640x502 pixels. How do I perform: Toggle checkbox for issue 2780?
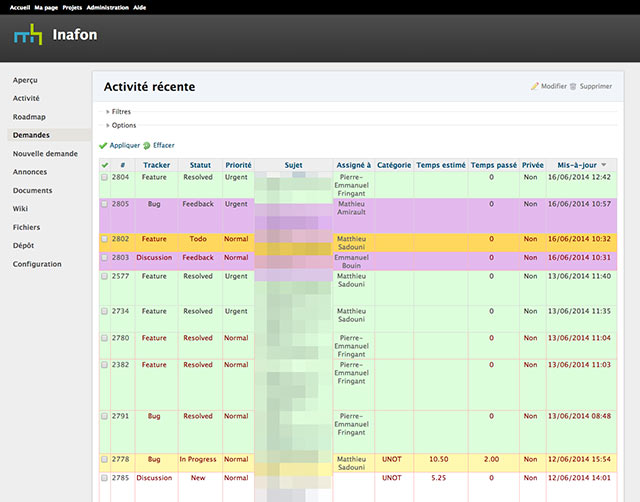[x=104, y=338]
